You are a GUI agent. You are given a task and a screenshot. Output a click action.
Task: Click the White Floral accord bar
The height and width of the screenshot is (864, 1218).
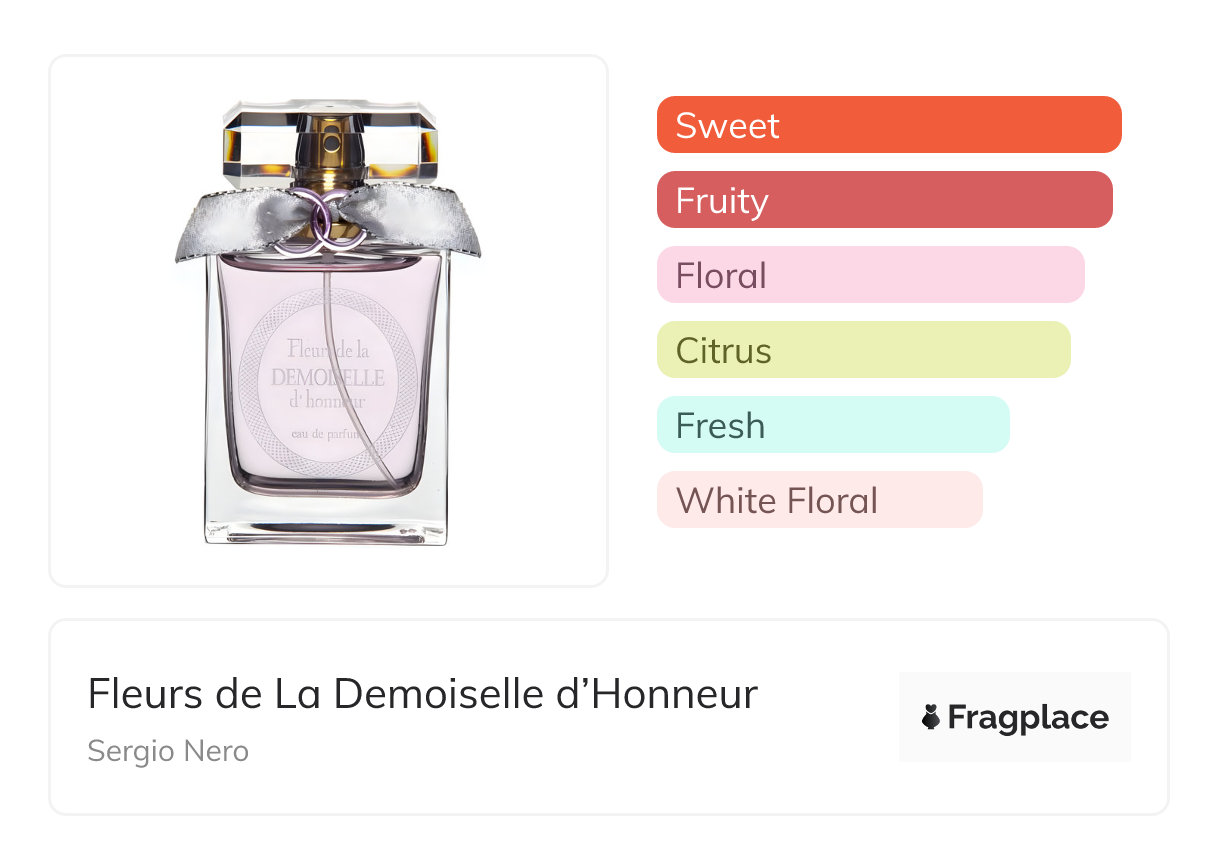coord(819,500)
